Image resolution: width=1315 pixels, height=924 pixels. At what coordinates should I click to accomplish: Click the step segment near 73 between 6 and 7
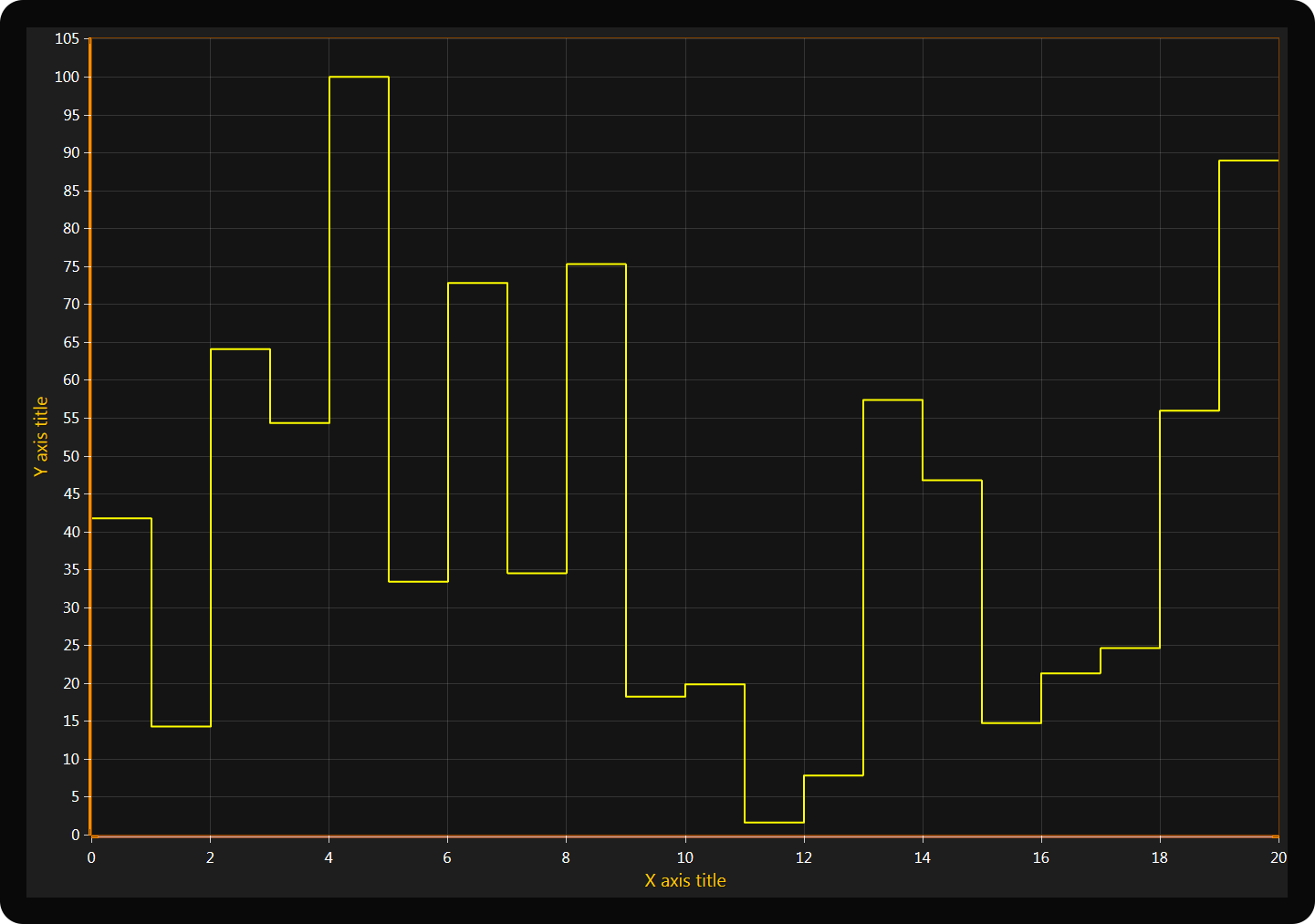pos(477,284)
